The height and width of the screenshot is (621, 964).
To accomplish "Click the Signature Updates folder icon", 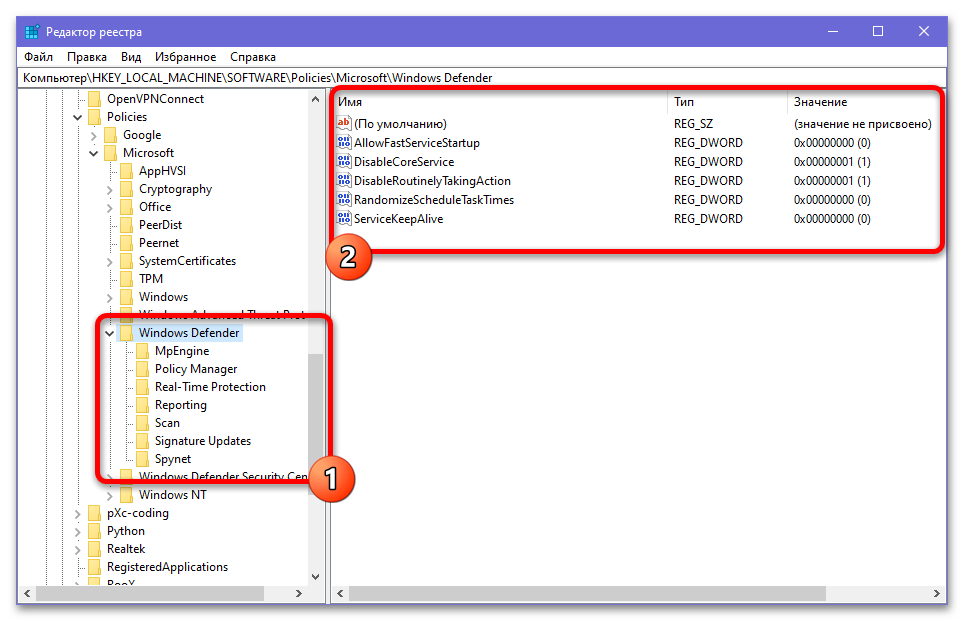I will [x=143, y=441].
